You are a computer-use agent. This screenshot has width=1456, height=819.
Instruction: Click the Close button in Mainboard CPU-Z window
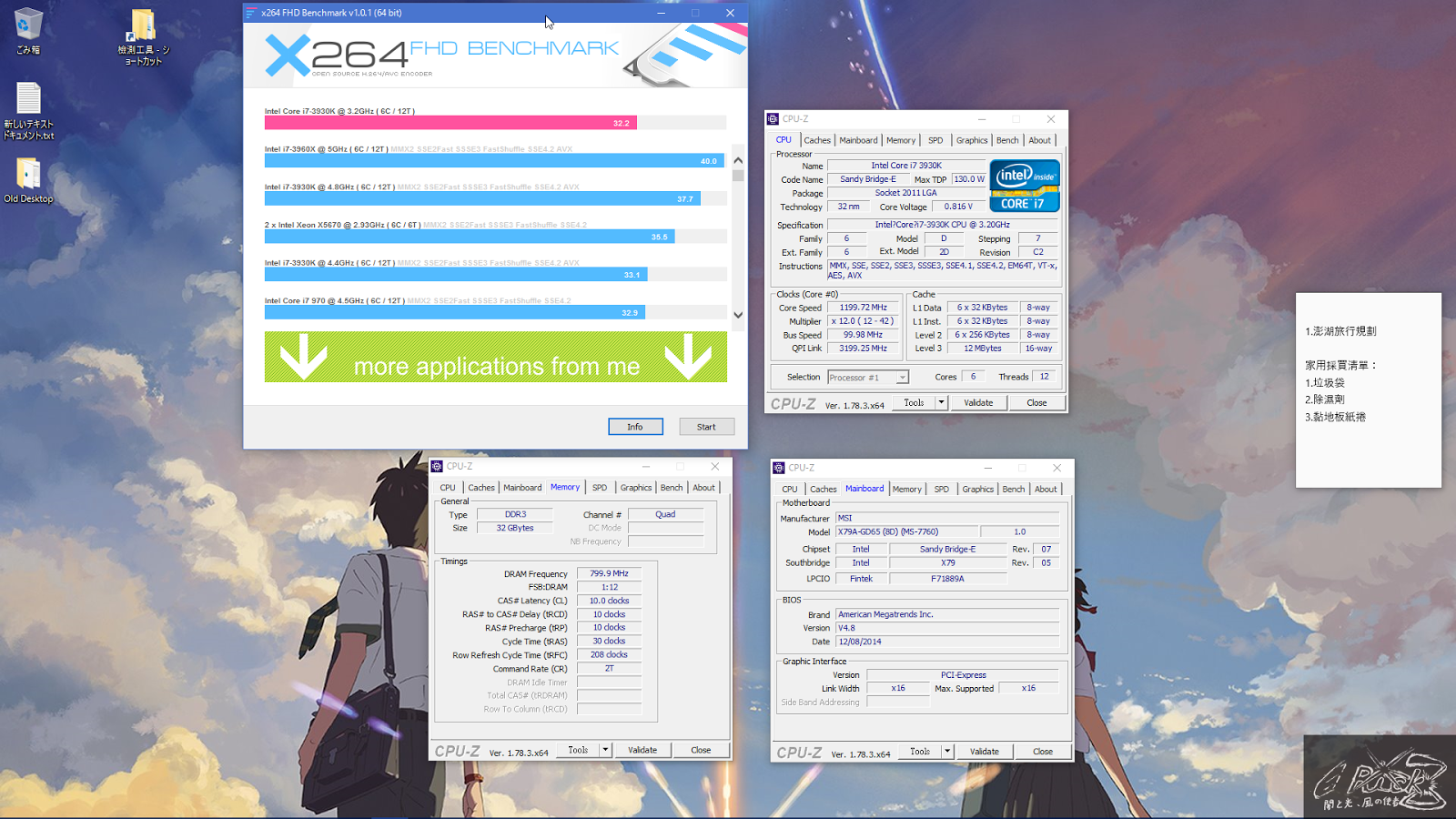pyautogui.click(x=1043, y=752)
